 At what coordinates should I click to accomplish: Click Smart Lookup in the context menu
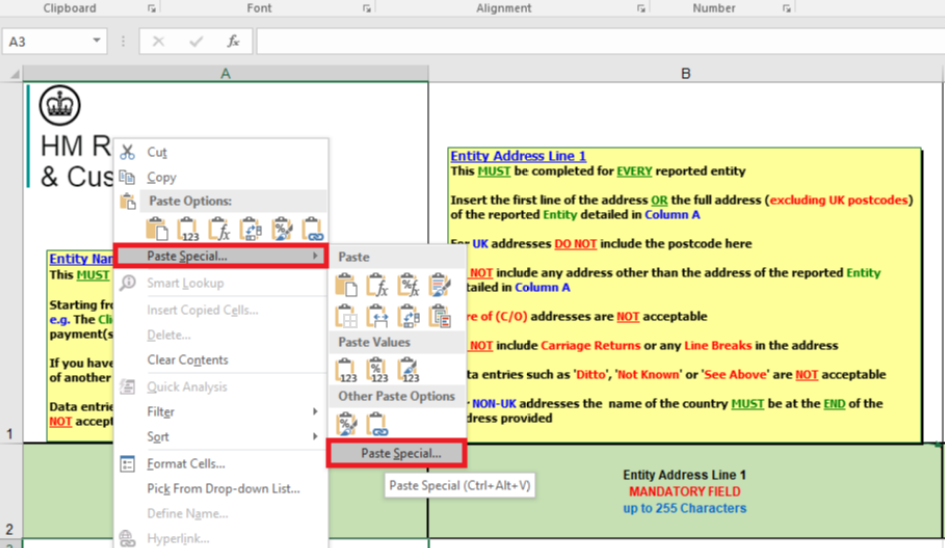tap(221, 283)
